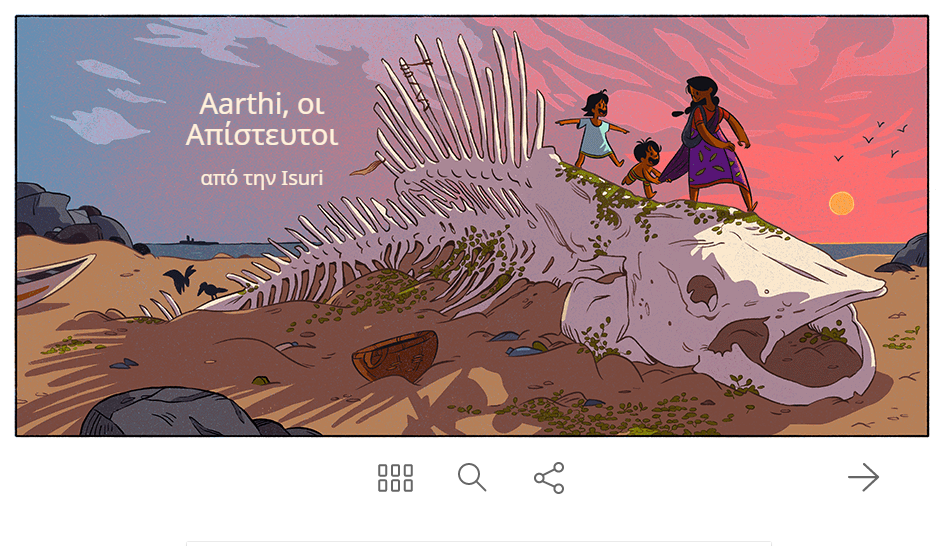The height and width of the screenshot is (546, 936).
Task: Click the small child holding the woman's hand
Action: point(644,167)
